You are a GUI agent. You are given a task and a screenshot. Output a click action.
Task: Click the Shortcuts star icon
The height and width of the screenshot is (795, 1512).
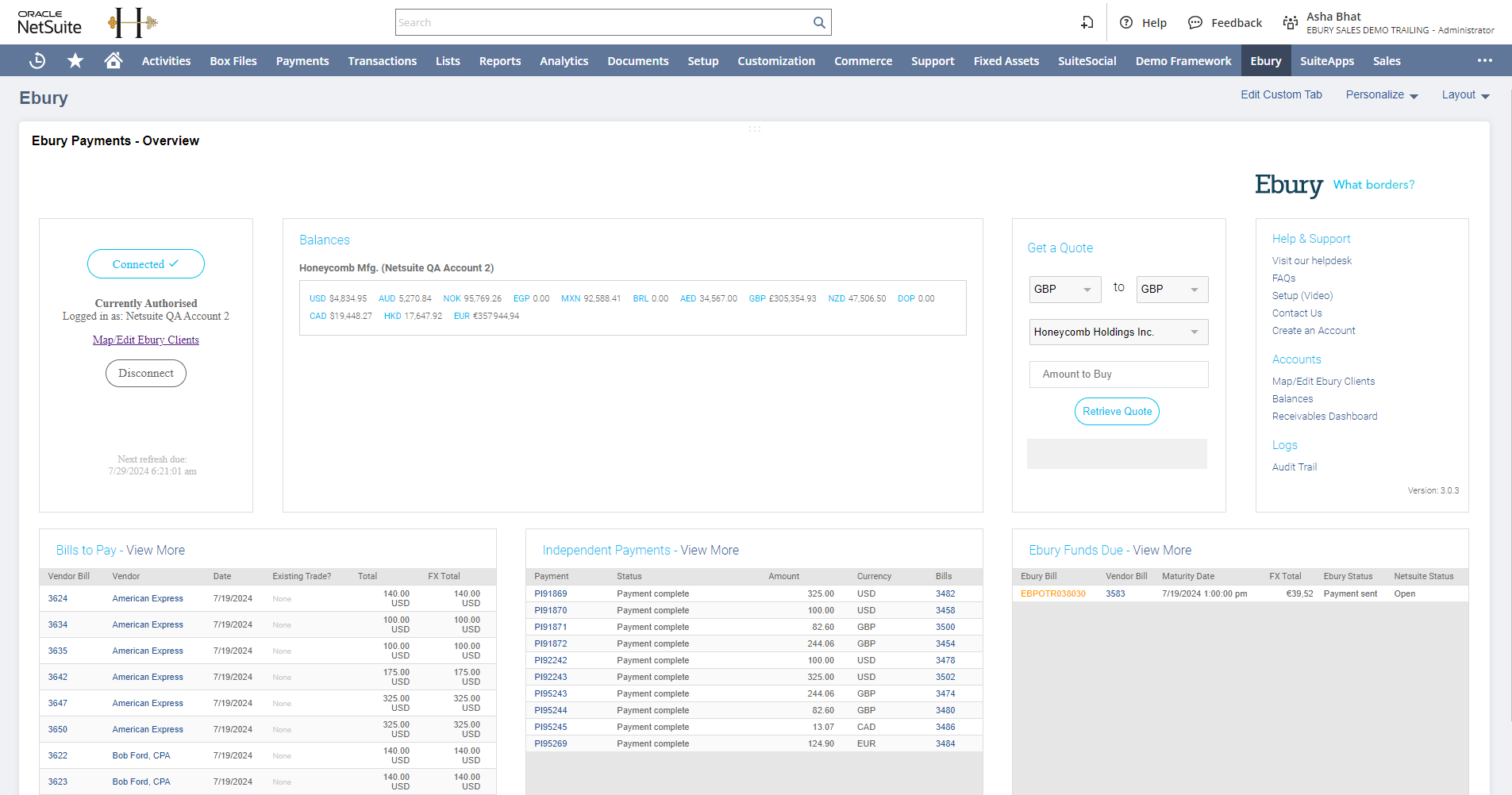[75, 61]
